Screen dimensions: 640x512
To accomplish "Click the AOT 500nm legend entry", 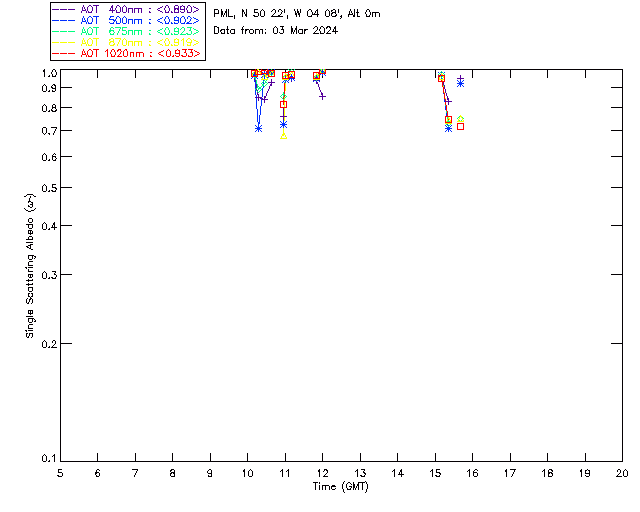I will point(126,20).
